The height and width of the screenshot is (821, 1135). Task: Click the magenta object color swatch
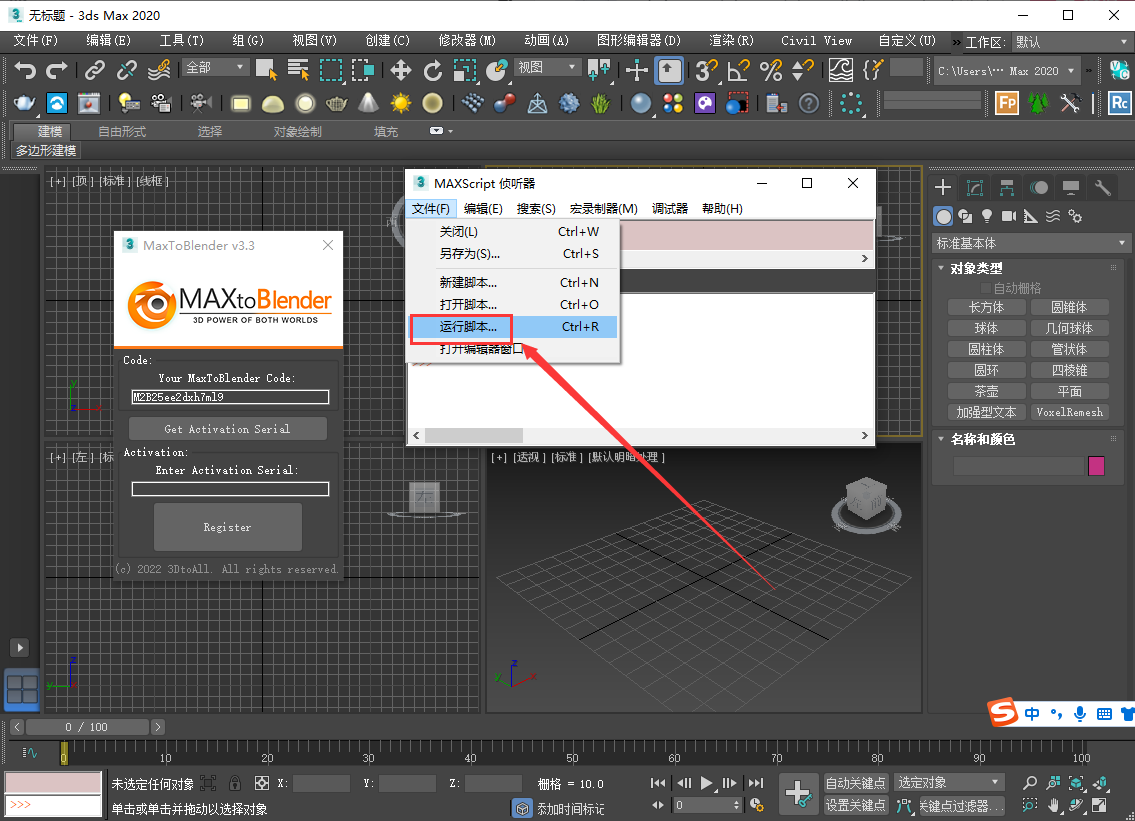pos(1096,466)
